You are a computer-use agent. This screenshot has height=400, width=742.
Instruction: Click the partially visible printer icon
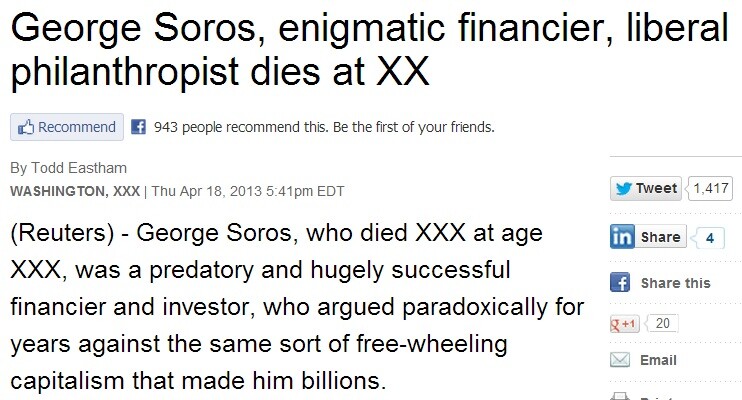tap(620, 396)
